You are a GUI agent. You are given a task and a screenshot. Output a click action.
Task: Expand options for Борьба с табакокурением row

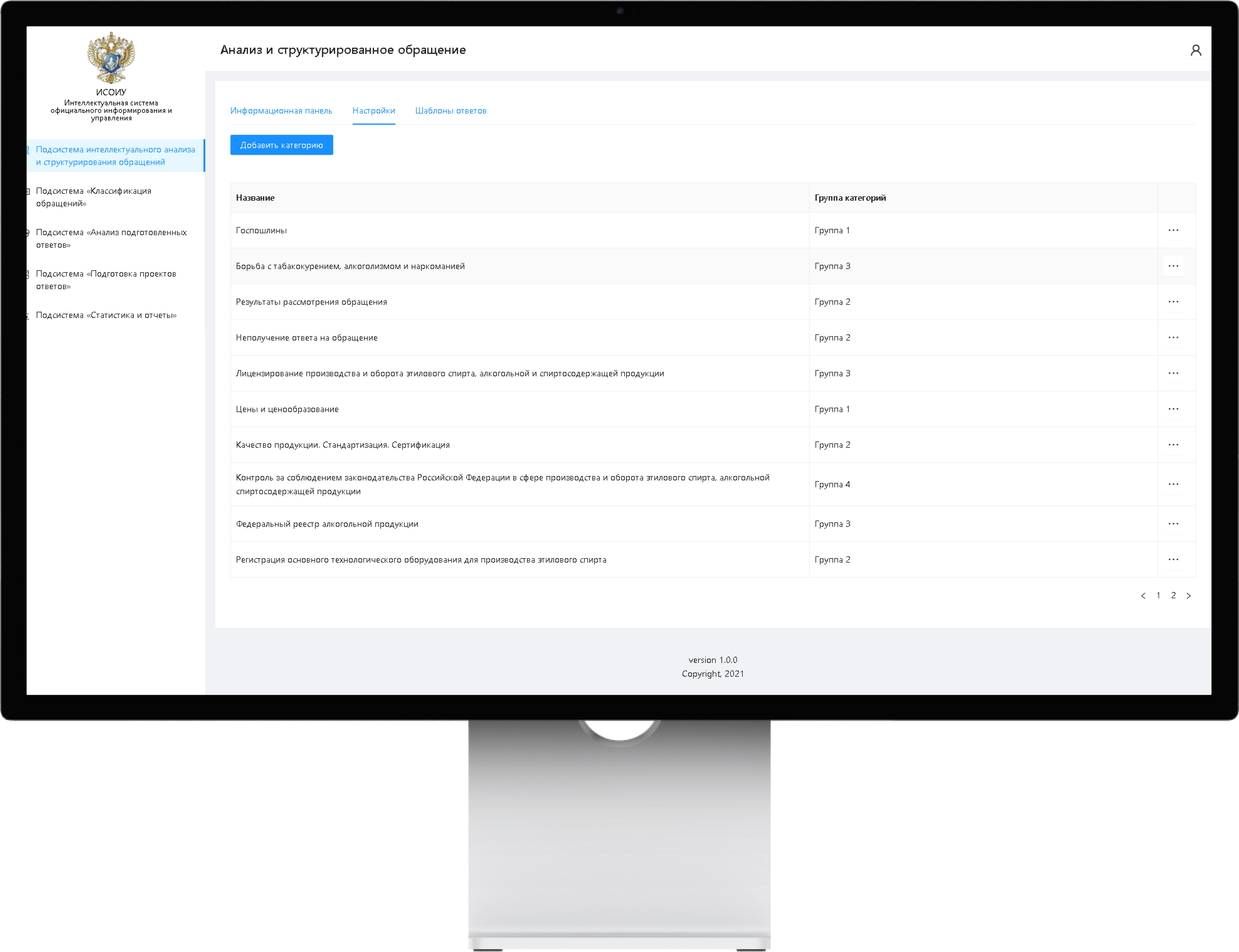[1173, 266]
